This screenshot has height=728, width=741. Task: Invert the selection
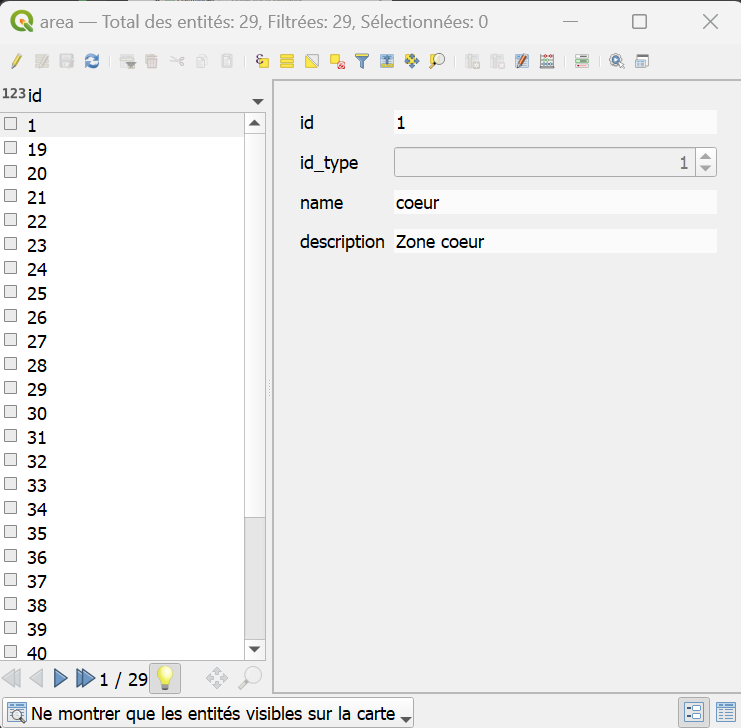tap(312, 61)
